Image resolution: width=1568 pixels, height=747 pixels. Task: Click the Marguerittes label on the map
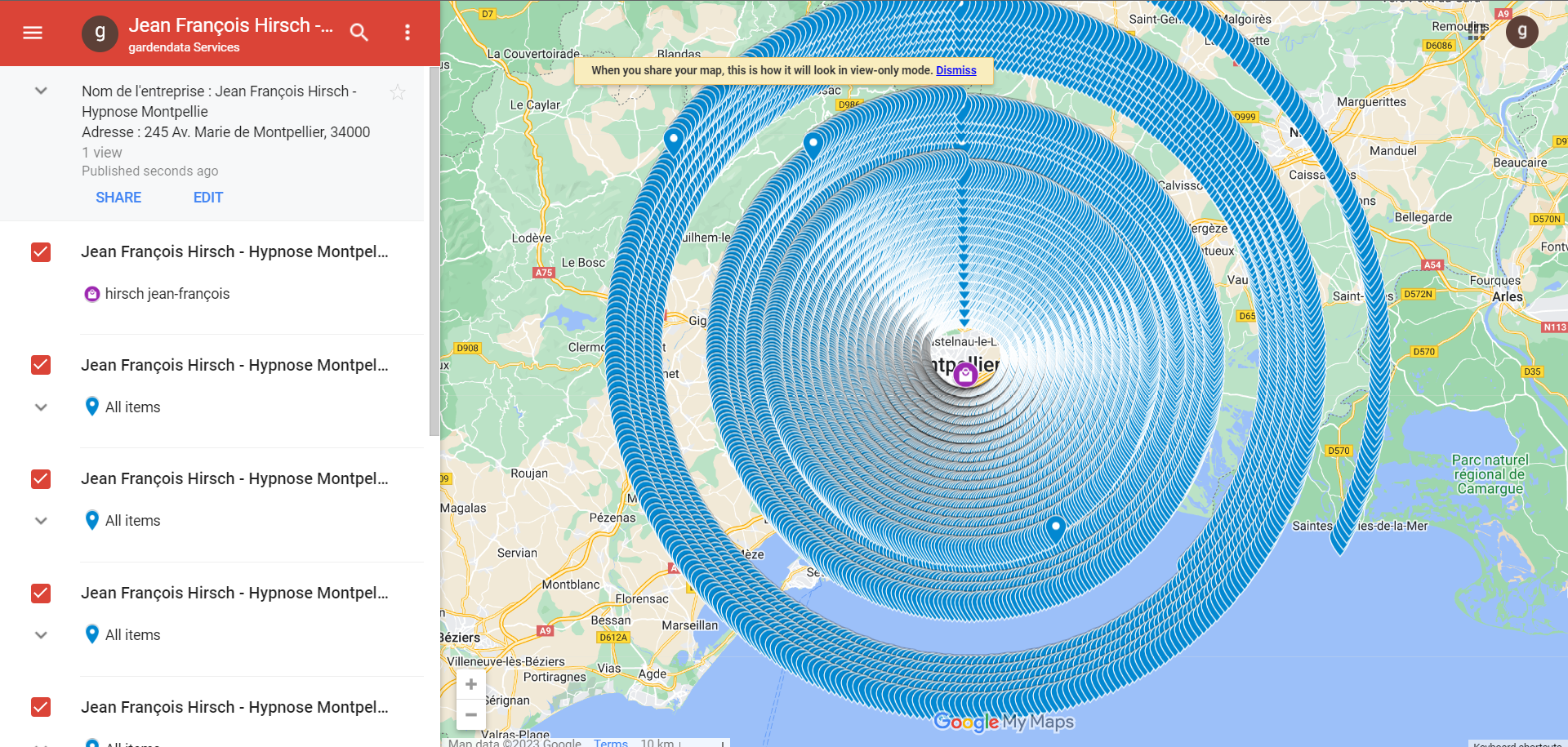[x=1371, y=102]
